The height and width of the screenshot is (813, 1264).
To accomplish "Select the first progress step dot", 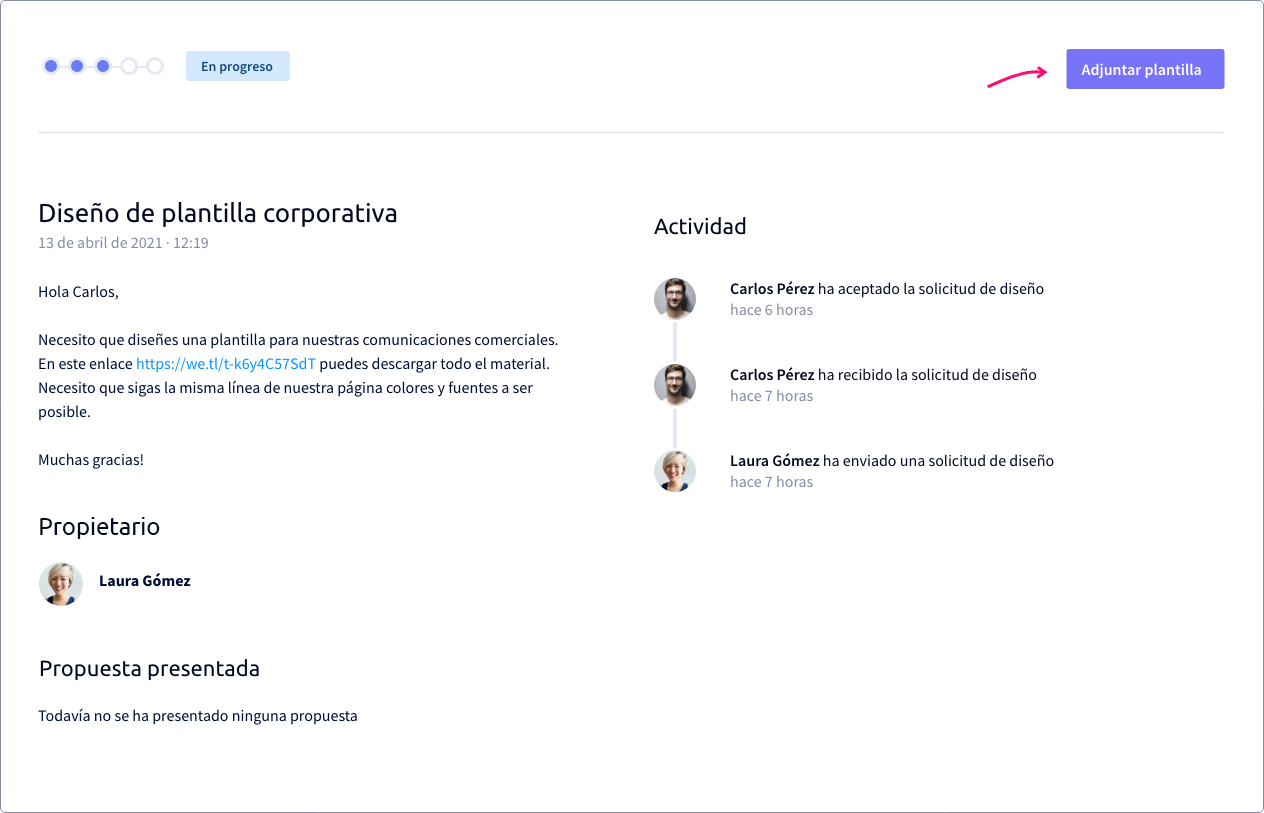I will [51, 66].
